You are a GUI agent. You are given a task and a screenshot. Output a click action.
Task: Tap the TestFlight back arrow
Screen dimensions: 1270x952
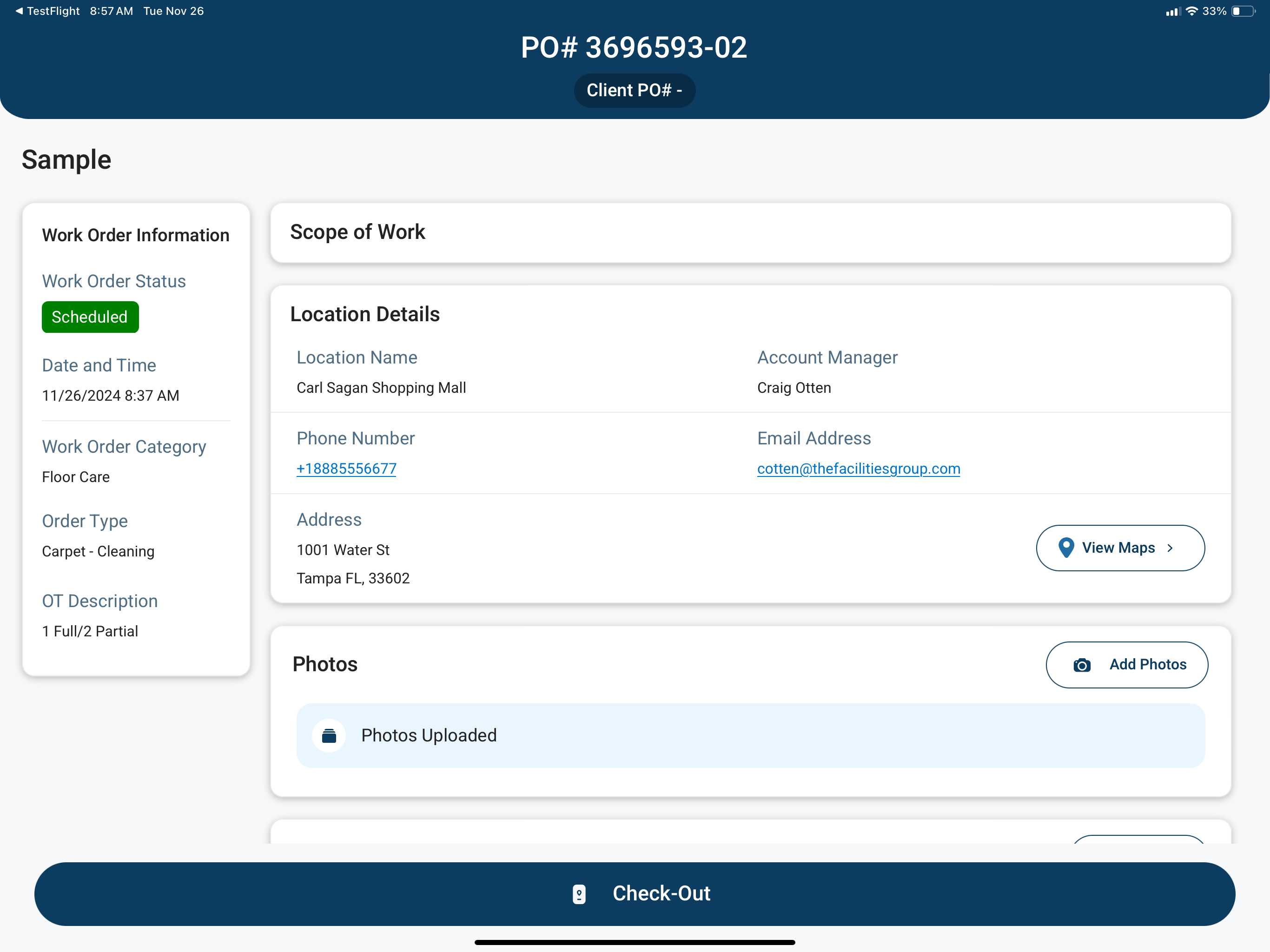[19, 11]
